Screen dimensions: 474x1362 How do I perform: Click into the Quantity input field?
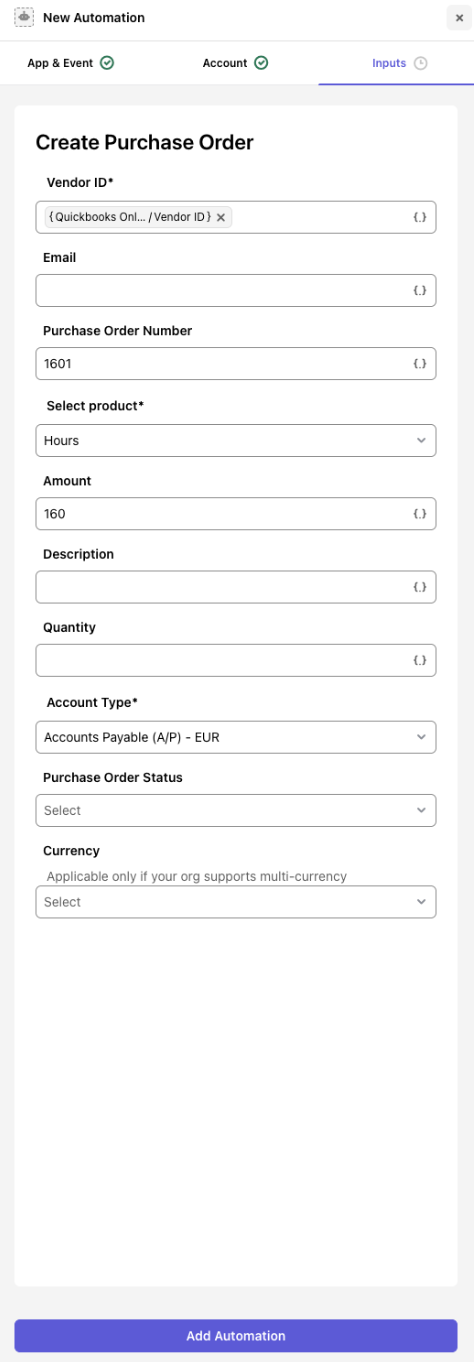click(x=222, y=660)
